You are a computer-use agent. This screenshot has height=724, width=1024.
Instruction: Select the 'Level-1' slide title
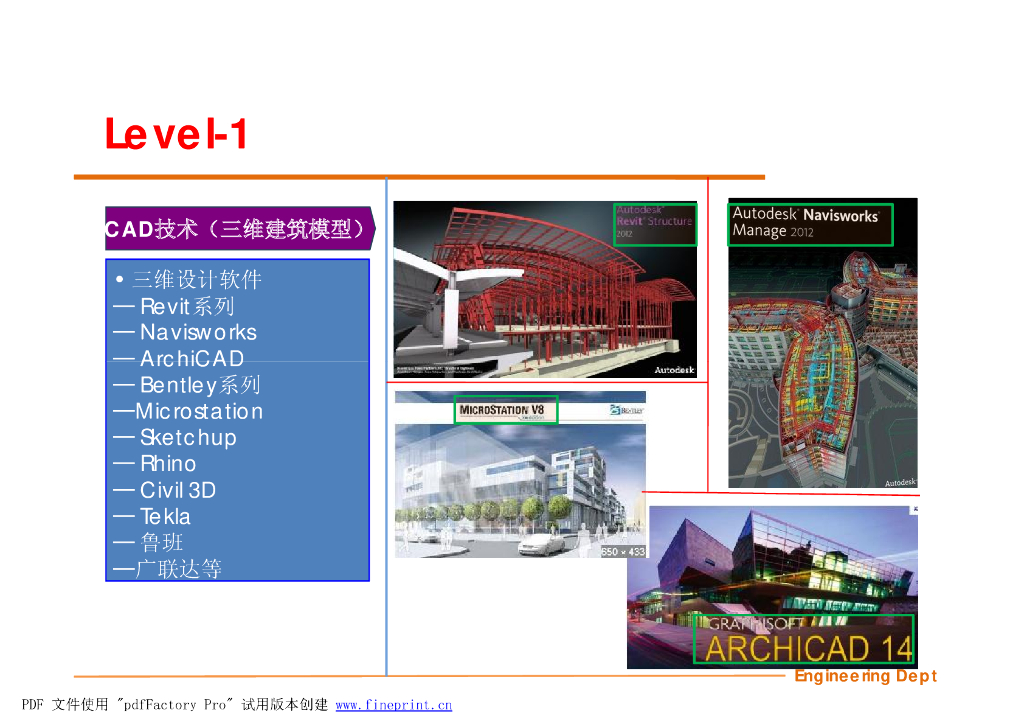point(176,134)
